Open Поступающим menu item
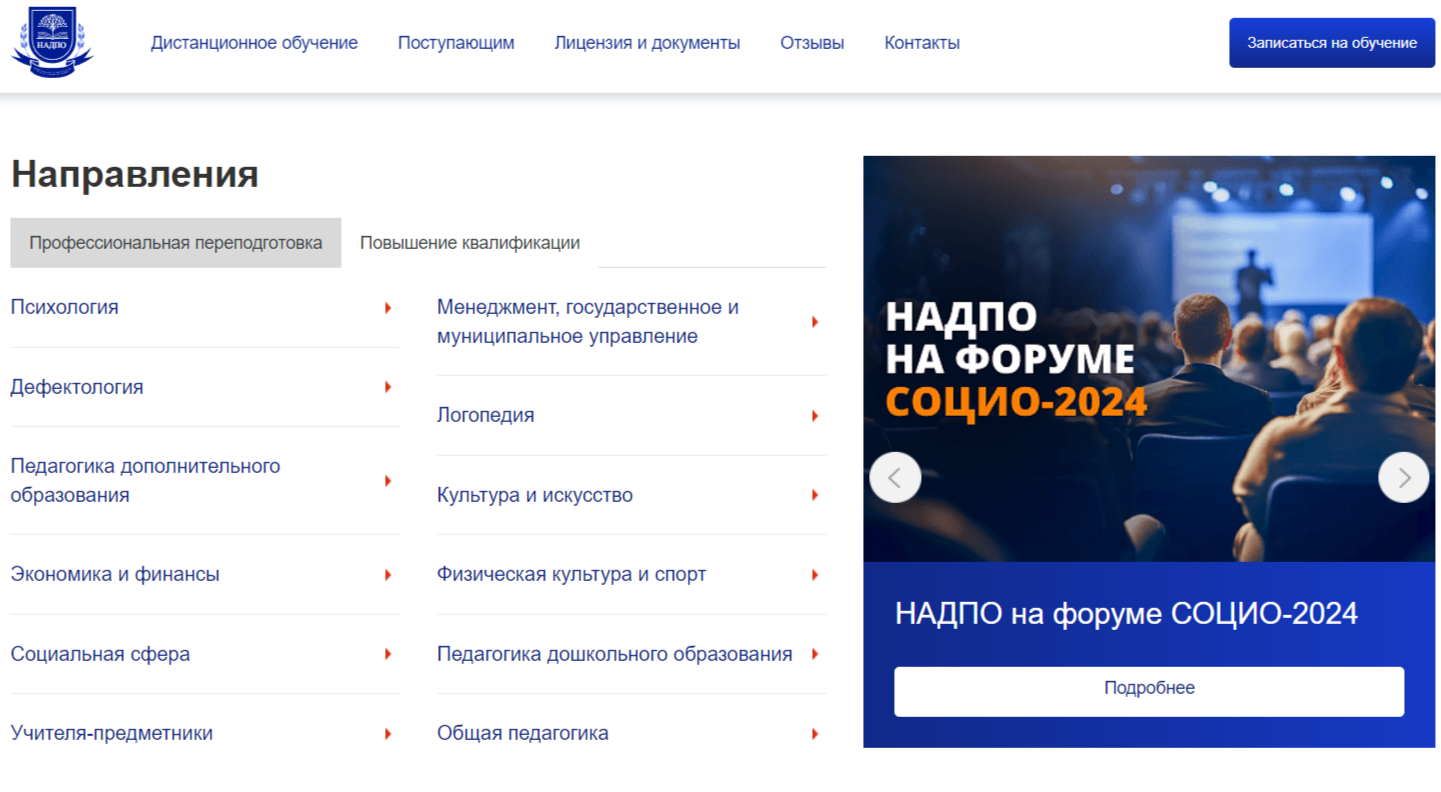1441x792 pixels. pyautogui.click(x=456, y=43)
